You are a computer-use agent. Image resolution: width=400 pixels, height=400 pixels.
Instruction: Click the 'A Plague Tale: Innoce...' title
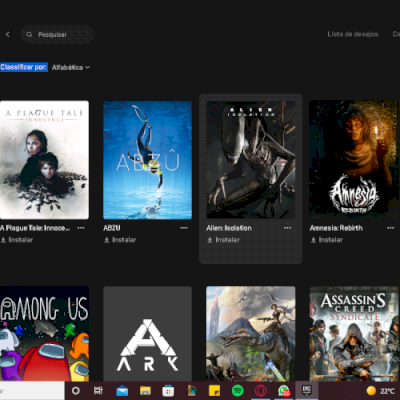35,228
